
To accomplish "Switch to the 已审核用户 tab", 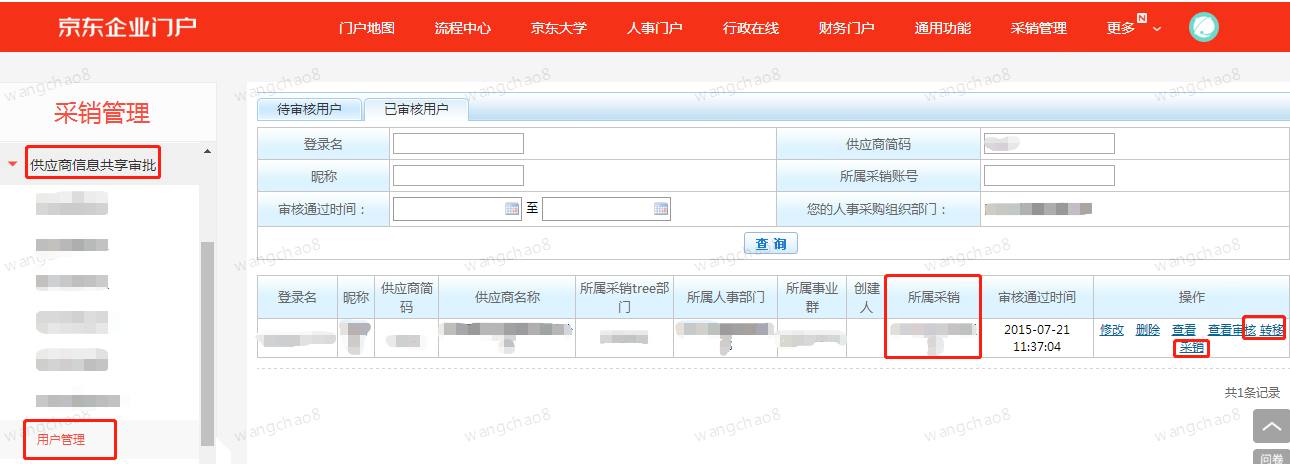I will click(x=416, y=109).
